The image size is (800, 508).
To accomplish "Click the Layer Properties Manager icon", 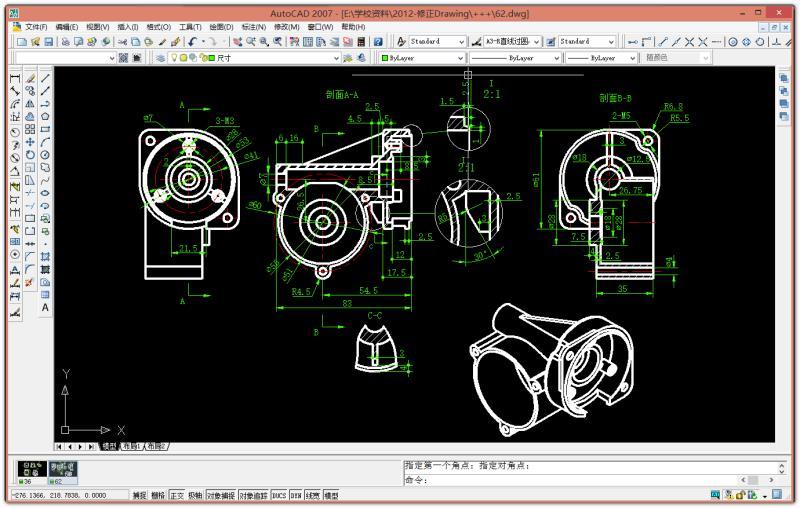I will (161, 58).
